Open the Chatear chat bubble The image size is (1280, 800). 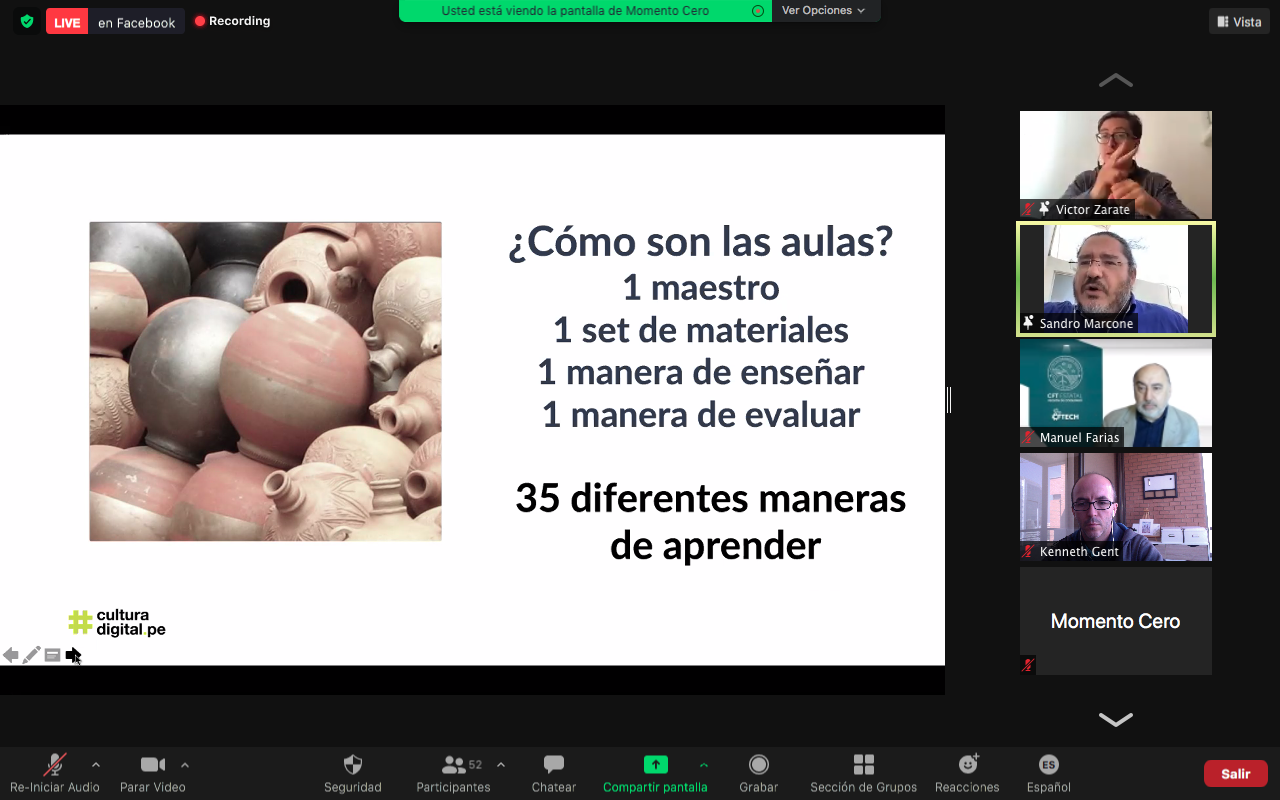[553, 765]
